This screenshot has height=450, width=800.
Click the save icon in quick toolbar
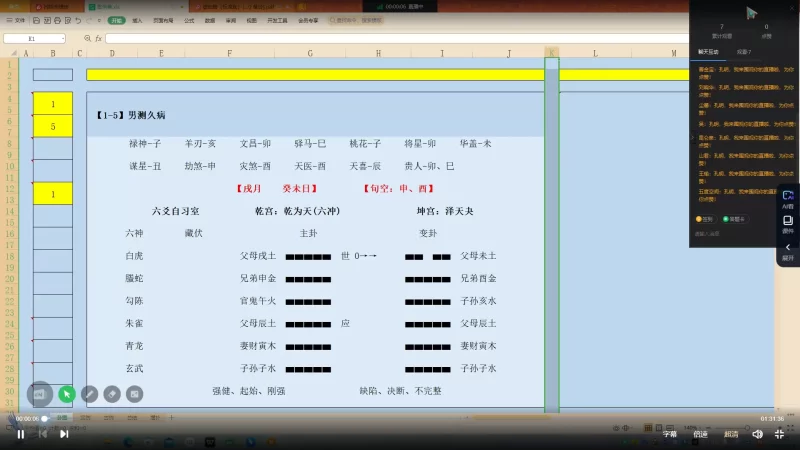[36, 20]
